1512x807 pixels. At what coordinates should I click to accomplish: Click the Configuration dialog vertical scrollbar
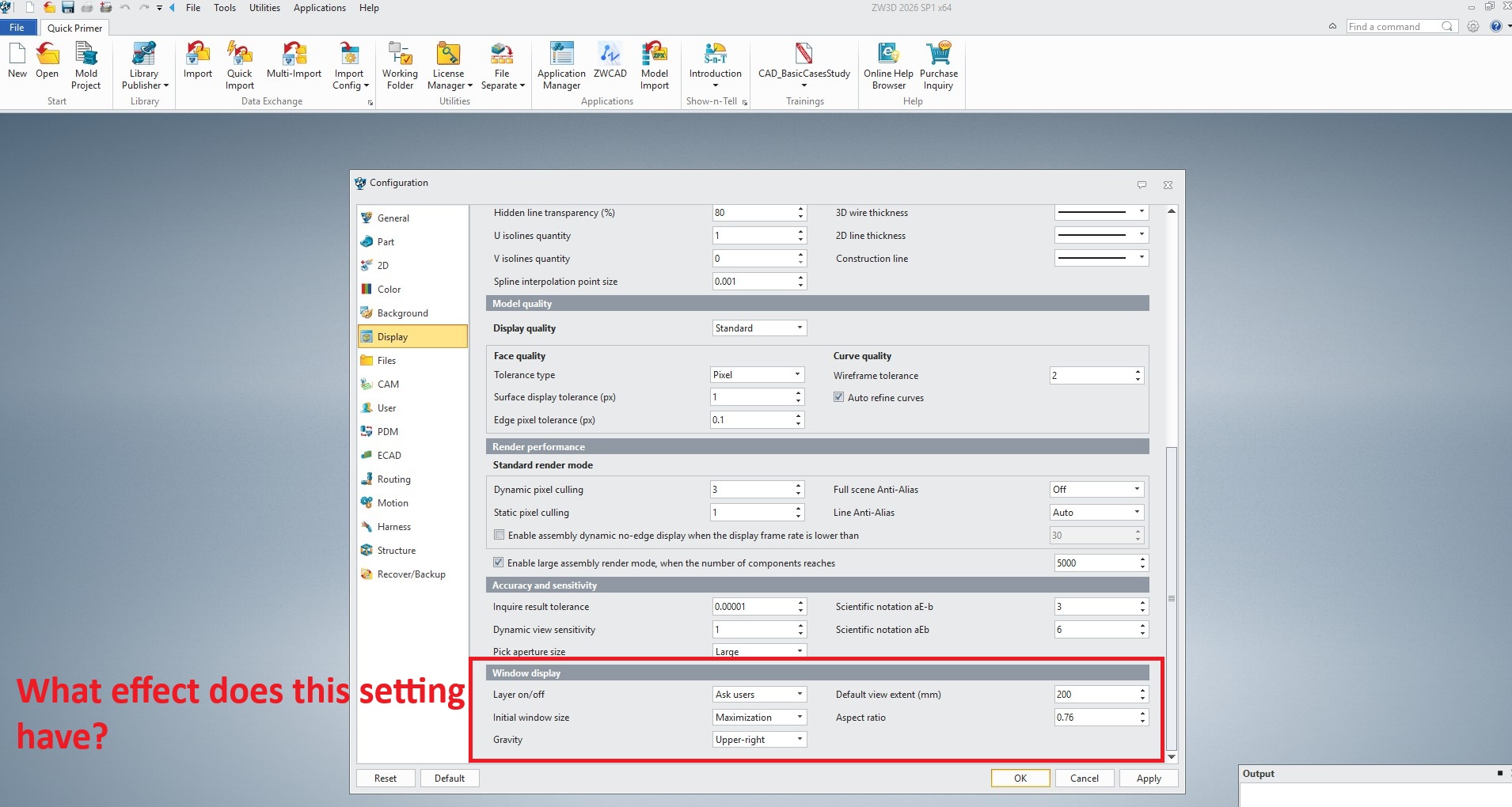pyautogui.click(x=1171, y=597)
